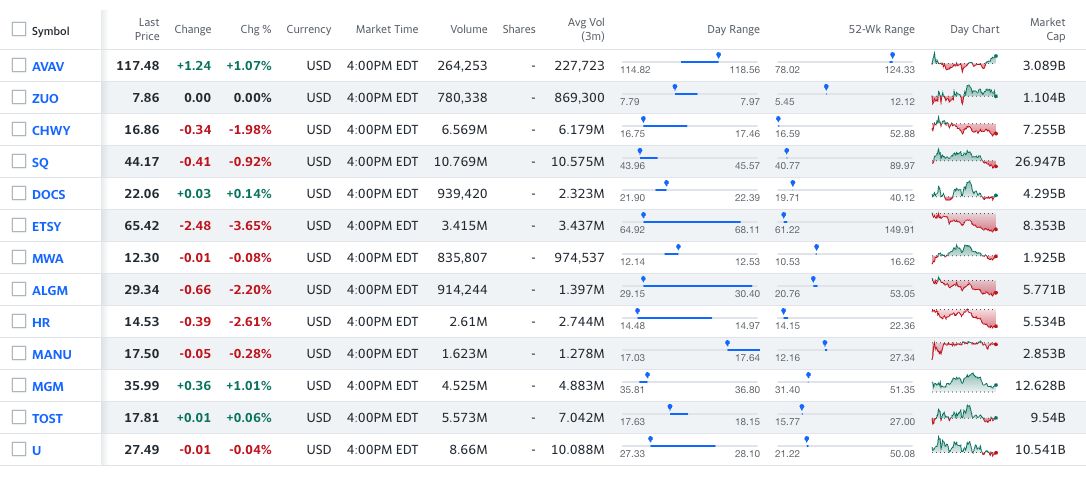This screenshot has width=1086, height=477.
Task: Open the MGM ticker link
Action: [48, 386]
